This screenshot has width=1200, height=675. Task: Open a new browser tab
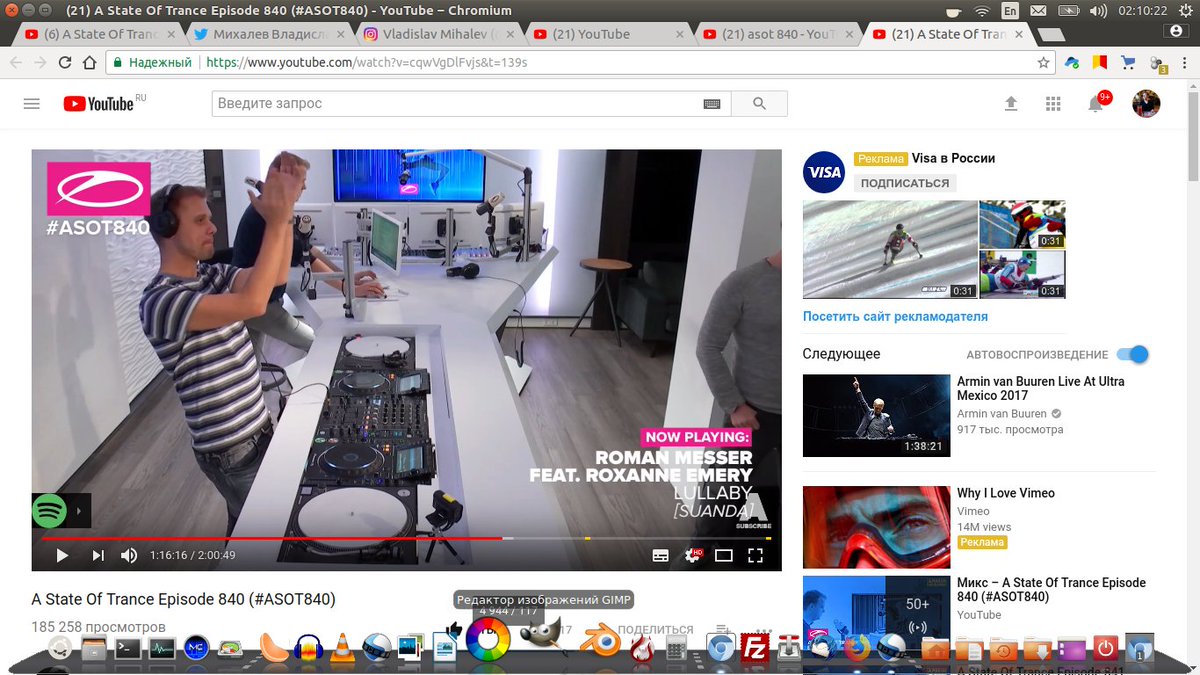point(1052,35)
